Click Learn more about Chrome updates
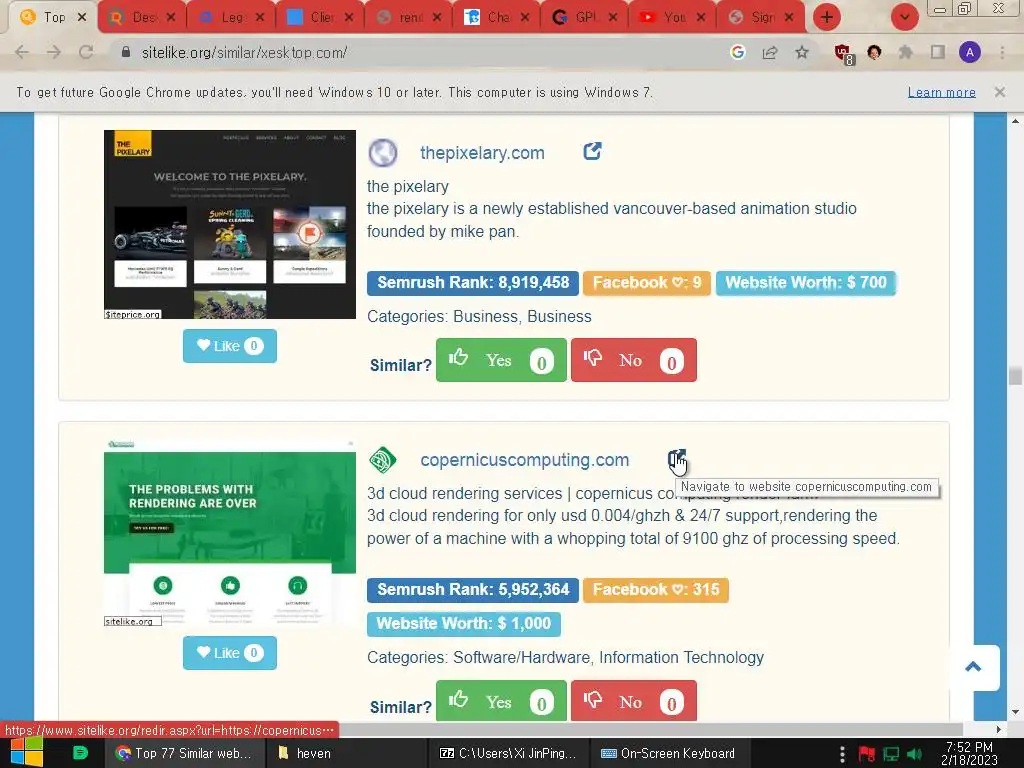Screen dimensions: 1024x768 [x=942, y=92]
